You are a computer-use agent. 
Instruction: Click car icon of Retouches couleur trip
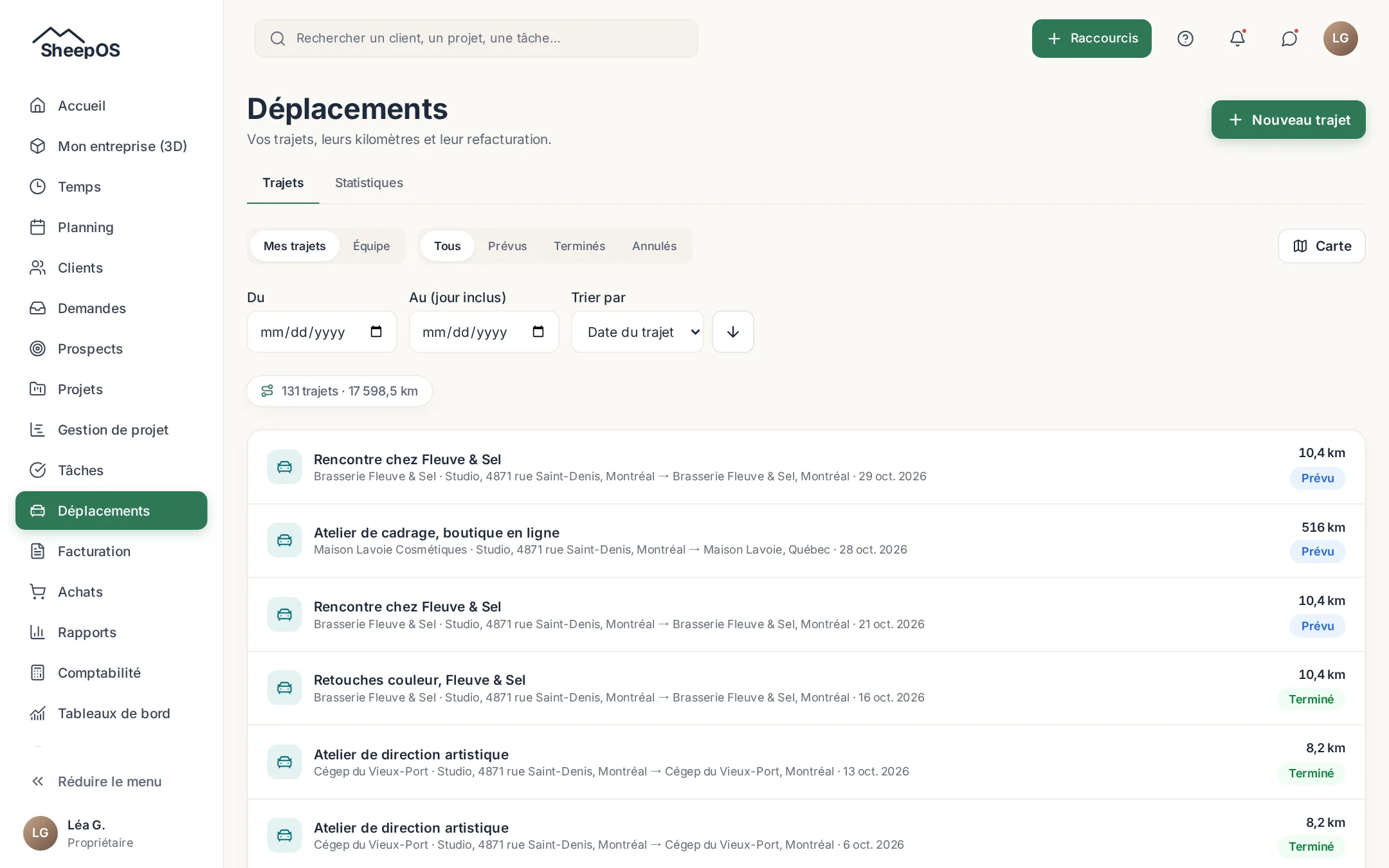[284, 688]
